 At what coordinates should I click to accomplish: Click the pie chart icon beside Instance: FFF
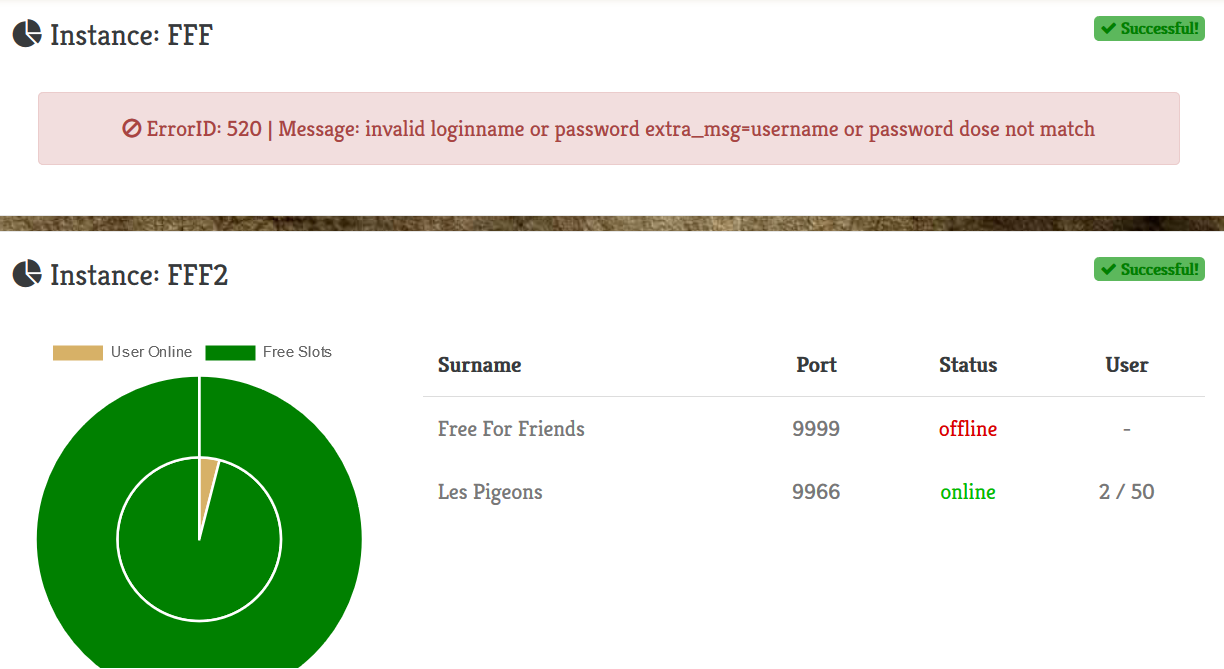[x=27, y=33]
